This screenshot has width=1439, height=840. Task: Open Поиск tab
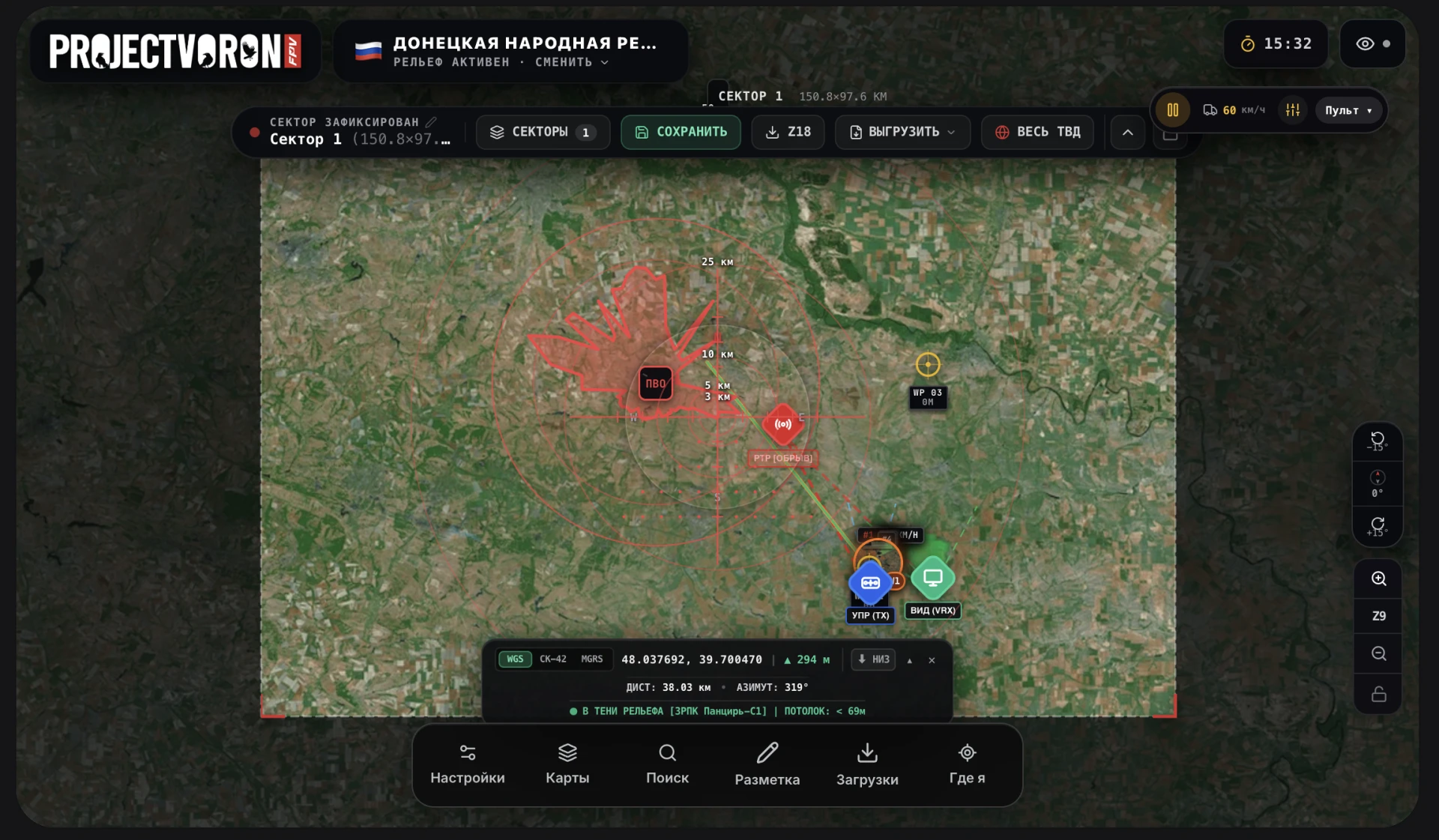[667, 764]
